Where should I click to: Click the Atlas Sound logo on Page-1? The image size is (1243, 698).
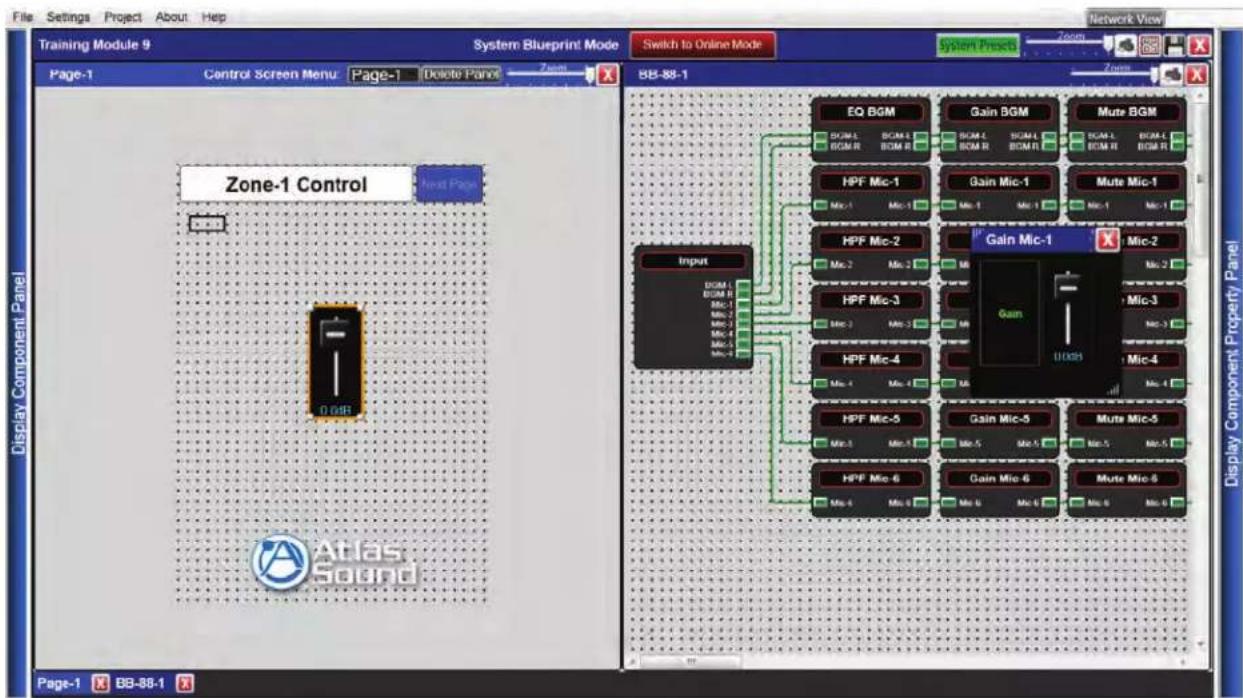332,563
